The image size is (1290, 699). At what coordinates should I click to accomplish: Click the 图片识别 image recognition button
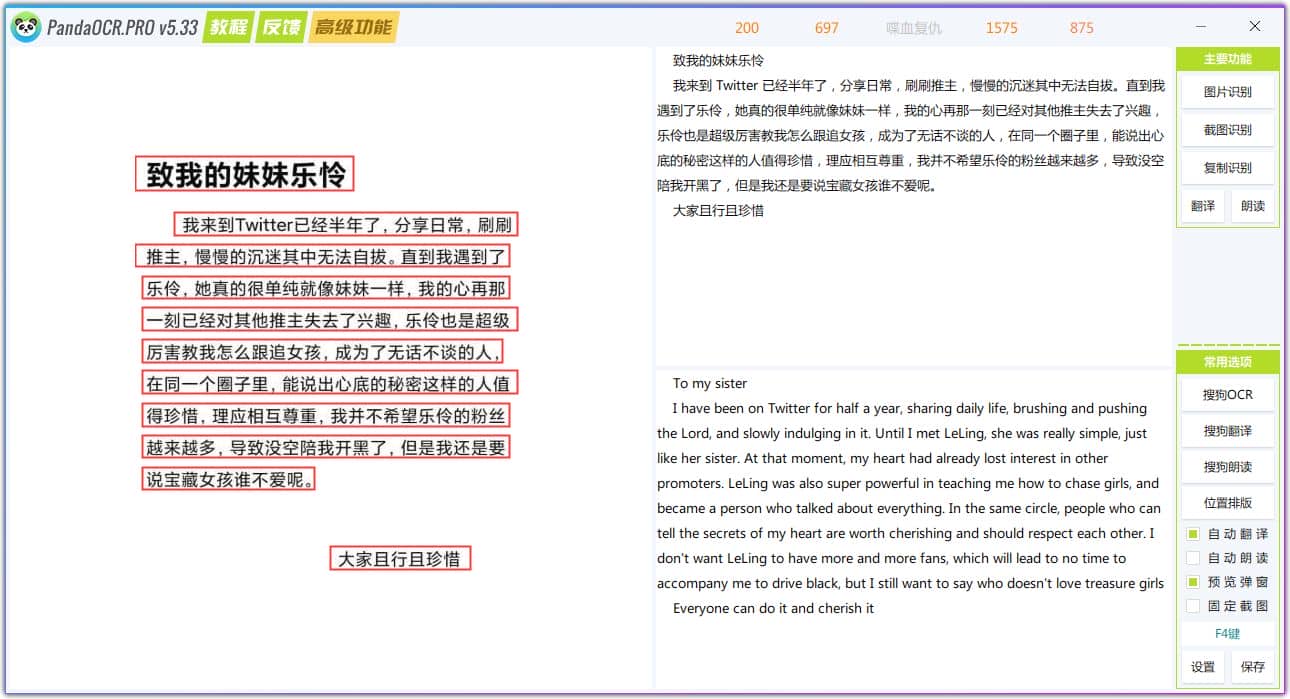click(1227, 92)
